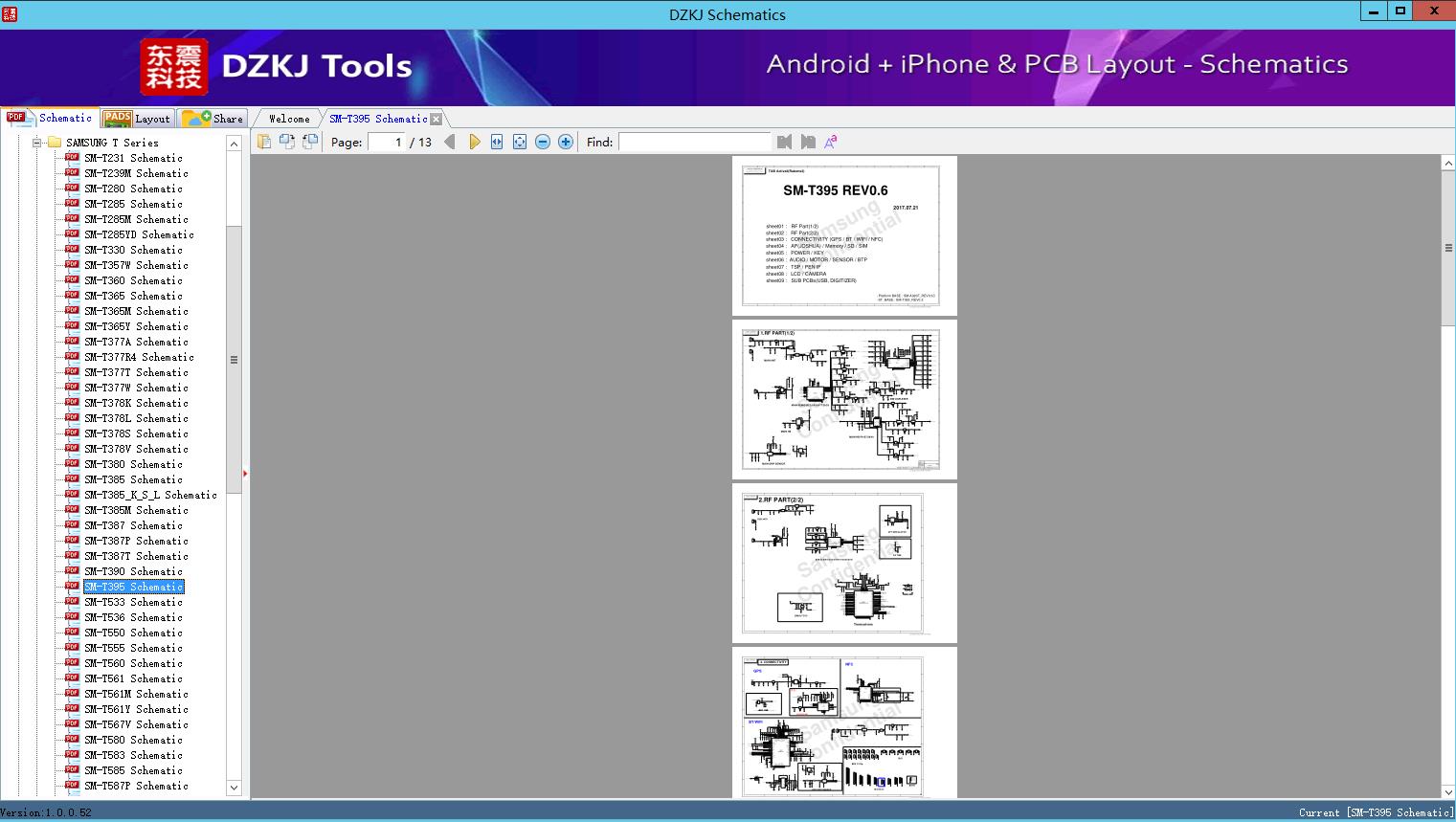Select SM-T378K Schematic
1456x822 pixels.
click(x=136, y=403)
